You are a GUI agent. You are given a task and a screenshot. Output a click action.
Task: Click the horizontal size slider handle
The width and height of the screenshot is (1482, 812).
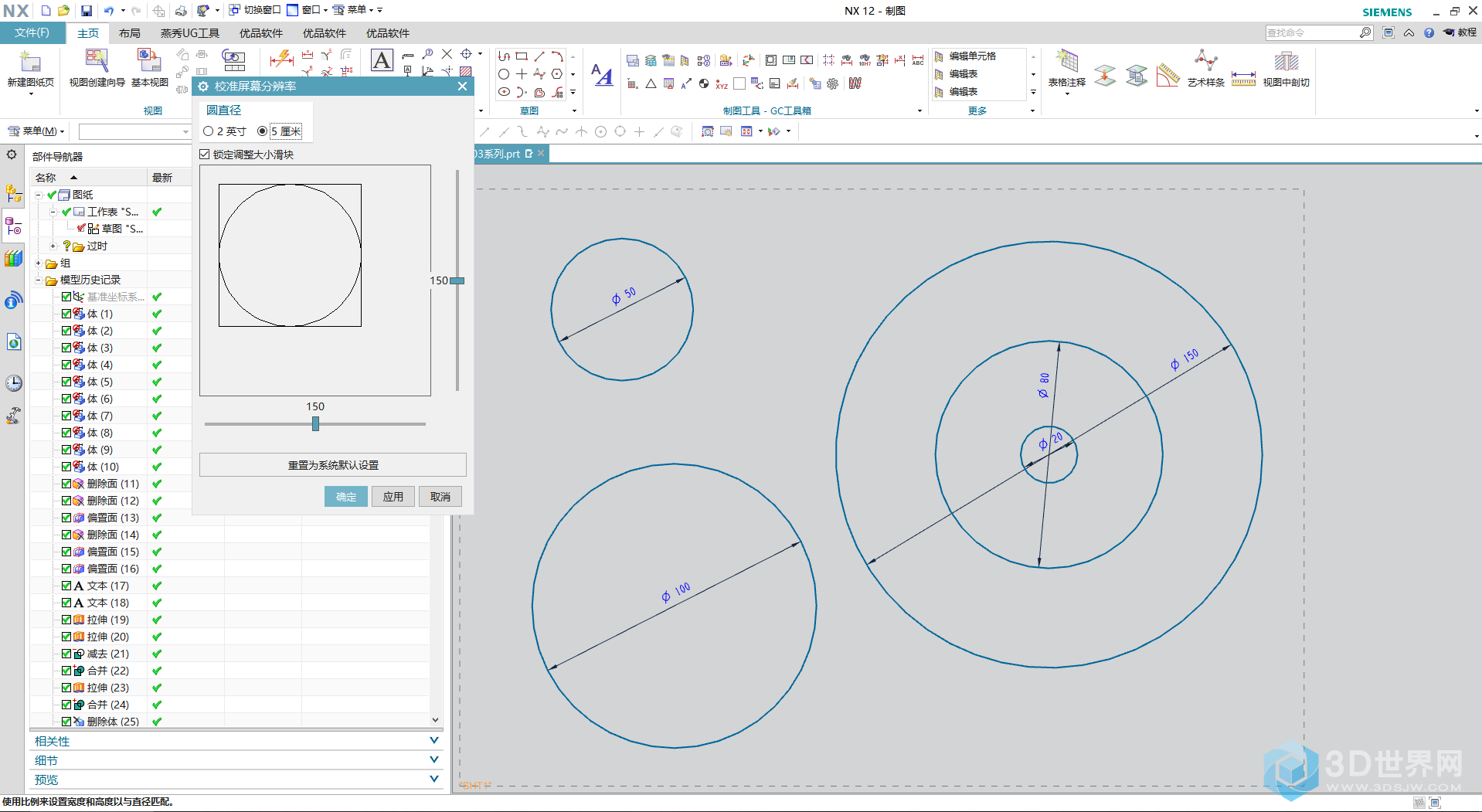(x=315, y=423)
